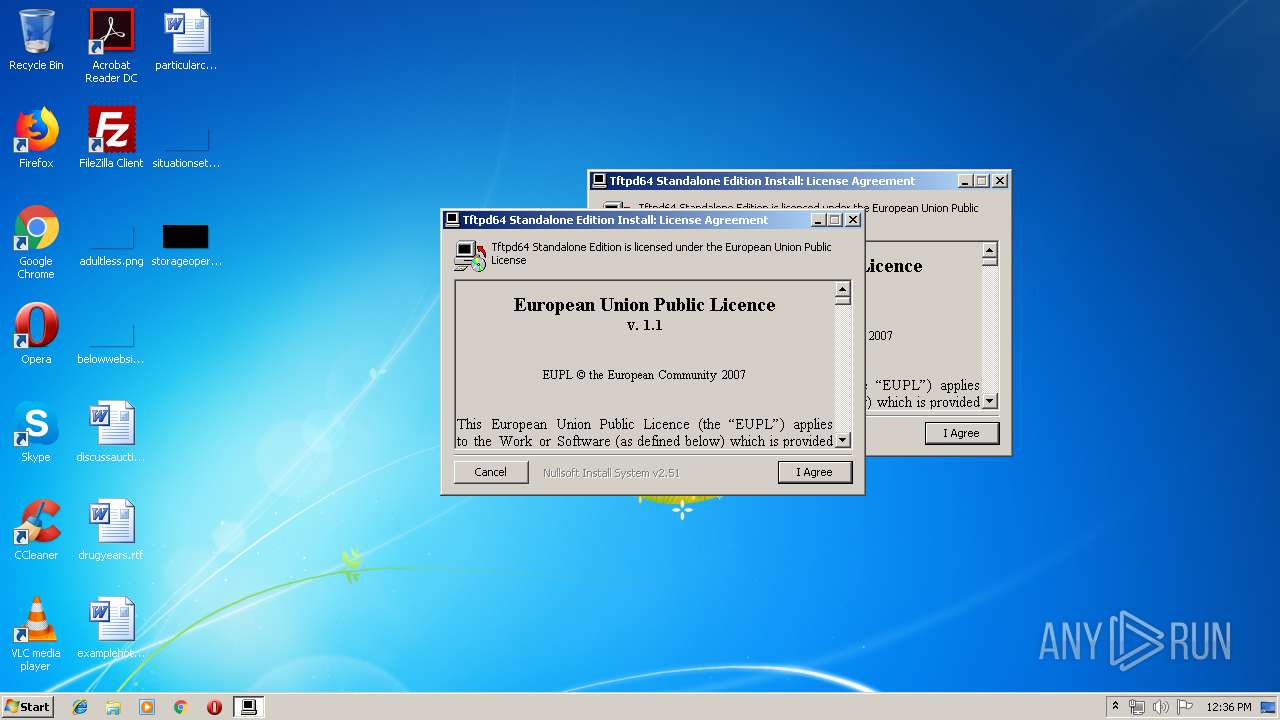Open the examplehot Word document
The height and width of the screenshot is (720, 1280).
tap(111, 628)
